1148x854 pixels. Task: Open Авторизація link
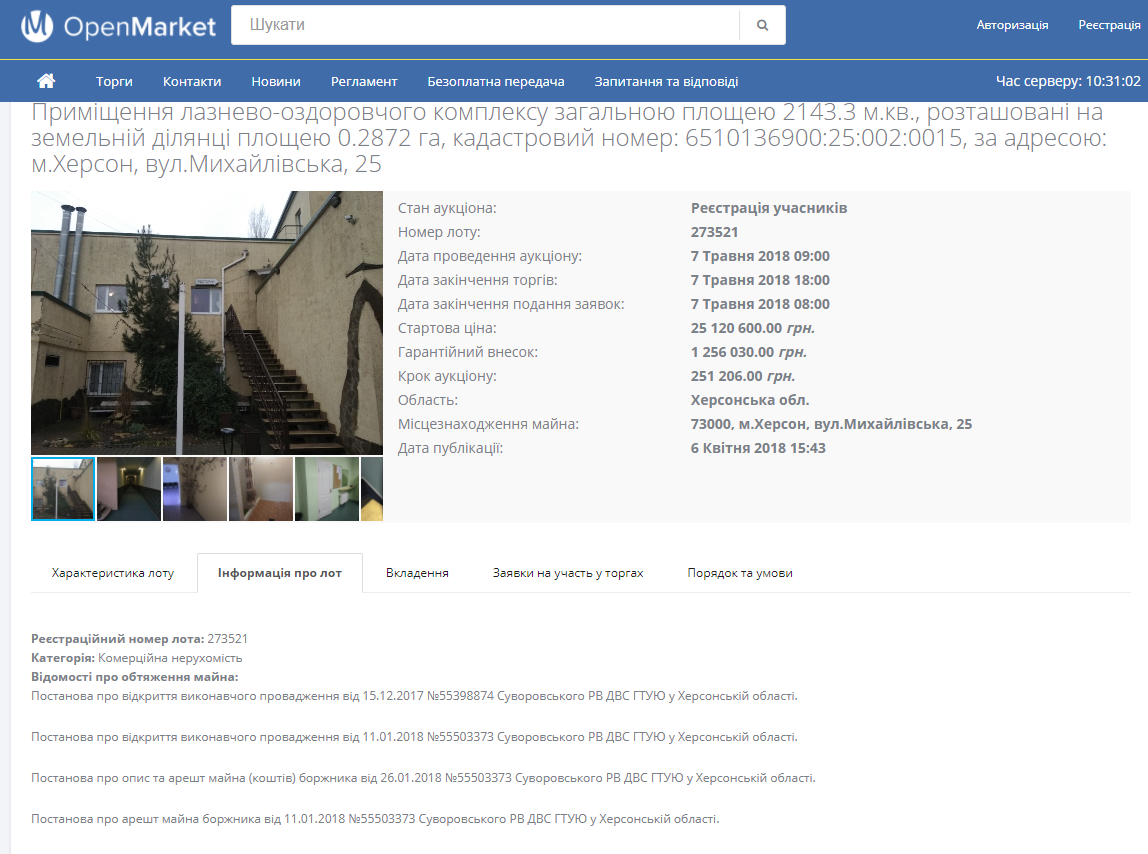1012,25
